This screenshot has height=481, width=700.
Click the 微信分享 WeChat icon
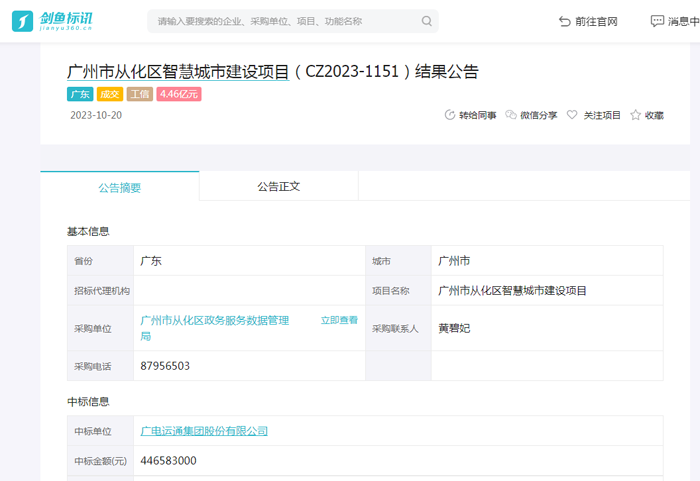coord(511,115)
